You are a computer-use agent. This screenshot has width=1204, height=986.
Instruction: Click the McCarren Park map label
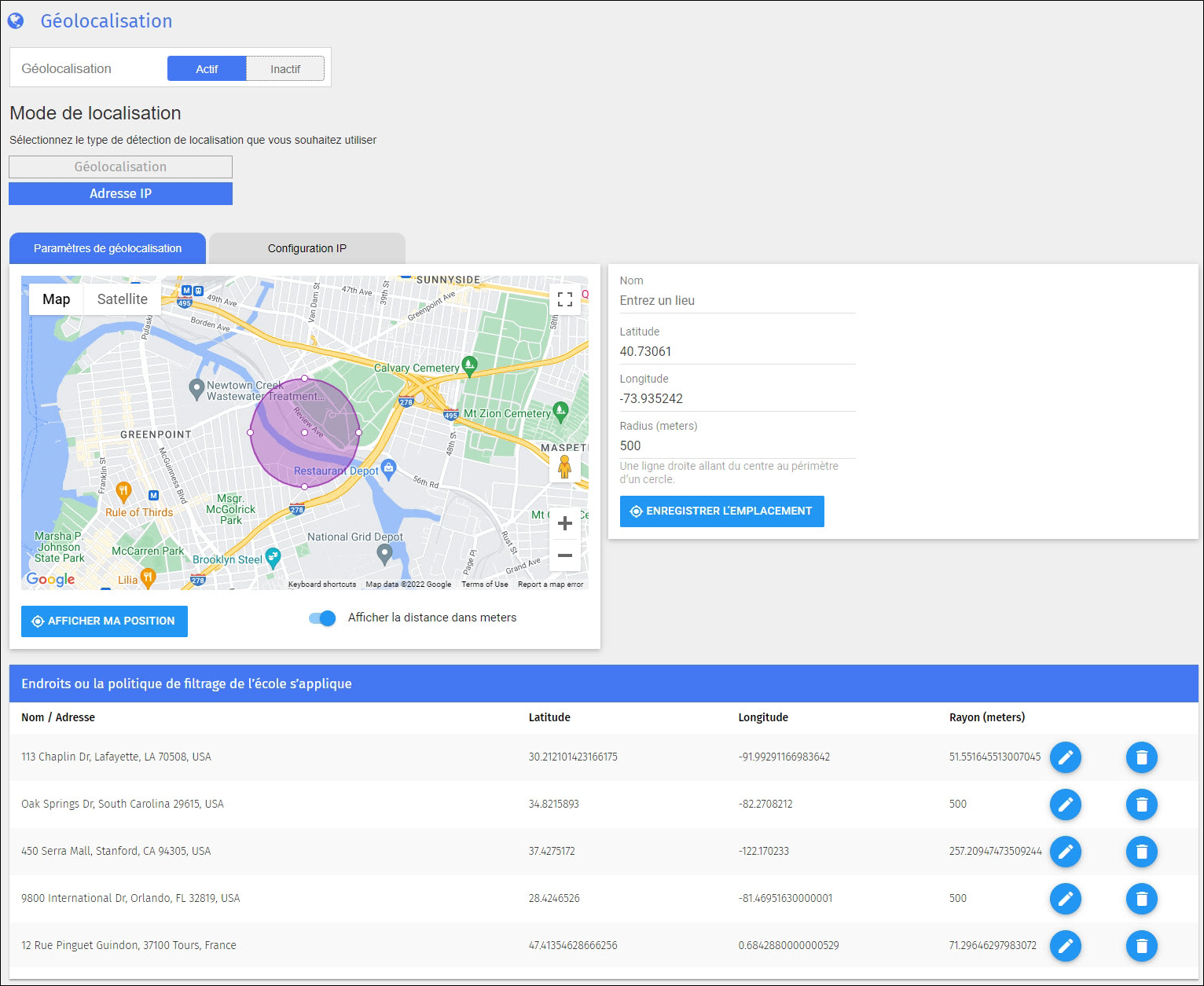(x=148, y=552)
